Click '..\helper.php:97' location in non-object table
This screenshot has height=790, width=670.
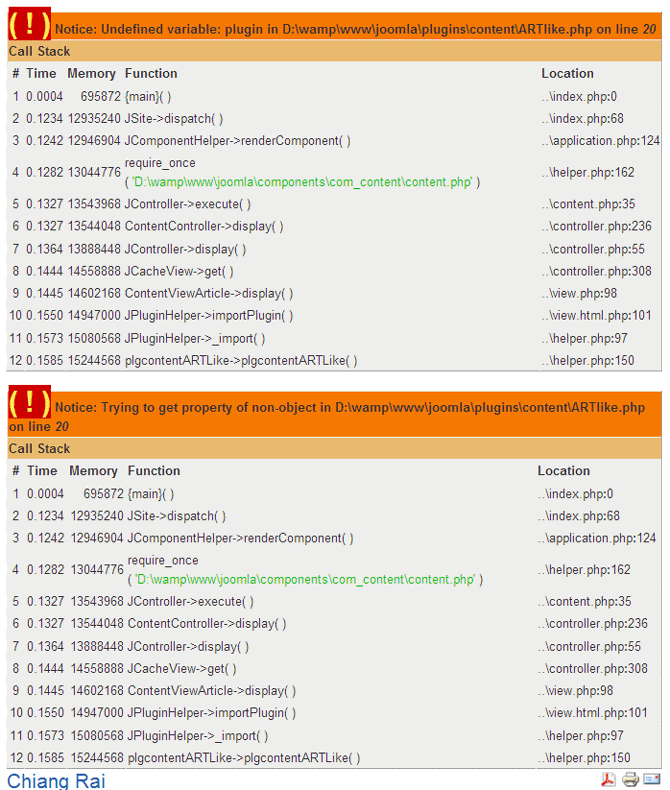[x=580, y=736]
